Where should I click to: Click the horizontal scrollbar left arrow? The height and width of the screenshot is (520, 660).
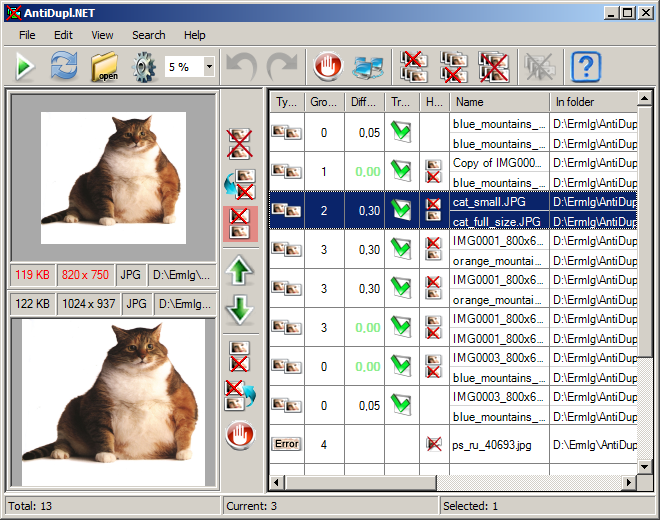tap(276, 482)
